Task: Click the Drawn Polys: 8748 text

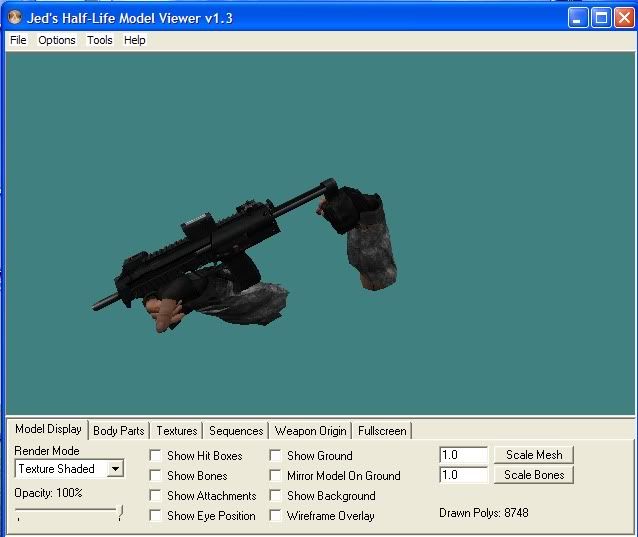Action: pos(484,513)
